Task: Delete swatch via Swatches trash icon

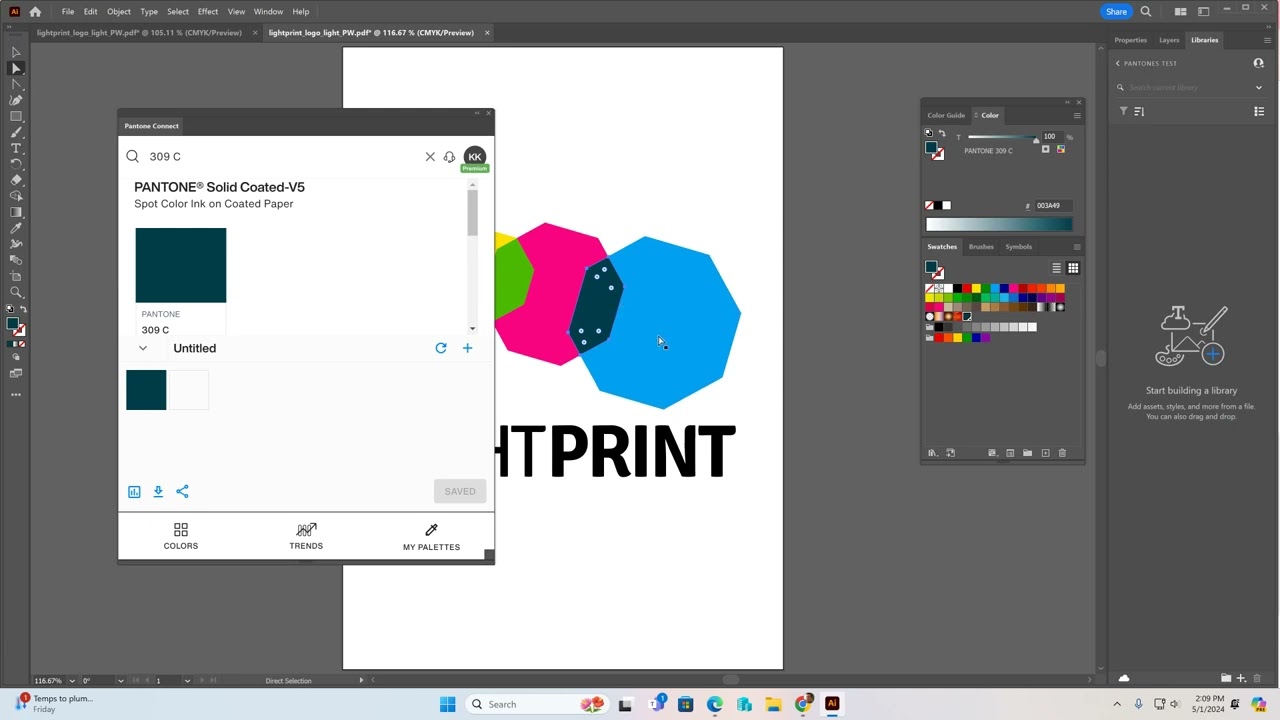Action: (x=1062, y=453)
